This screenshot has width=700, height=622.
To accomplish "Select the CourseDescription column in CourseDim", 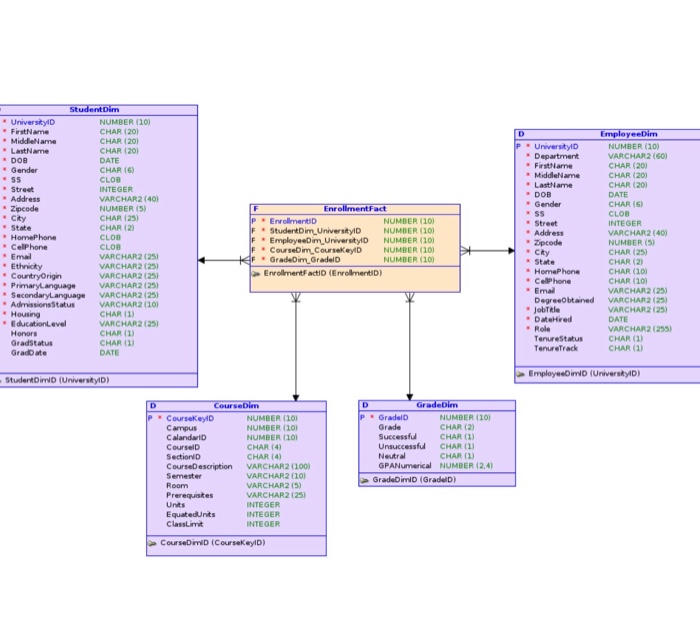I will 199,466.
